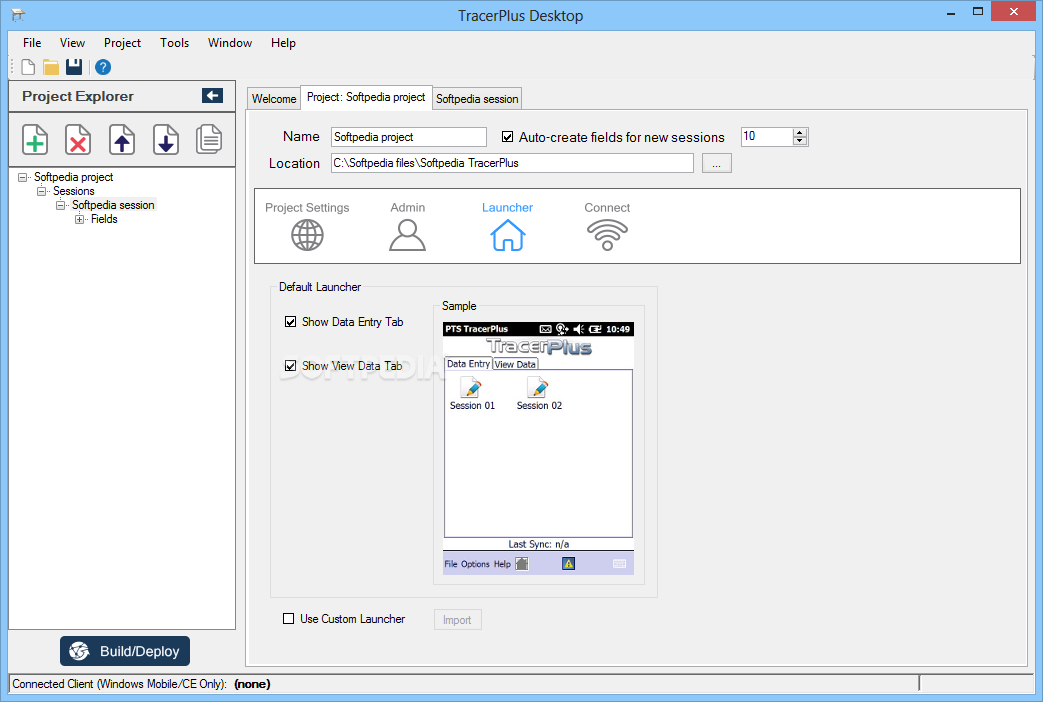
Task: Collapse the Softpedia session node
Action: [61, 205]
